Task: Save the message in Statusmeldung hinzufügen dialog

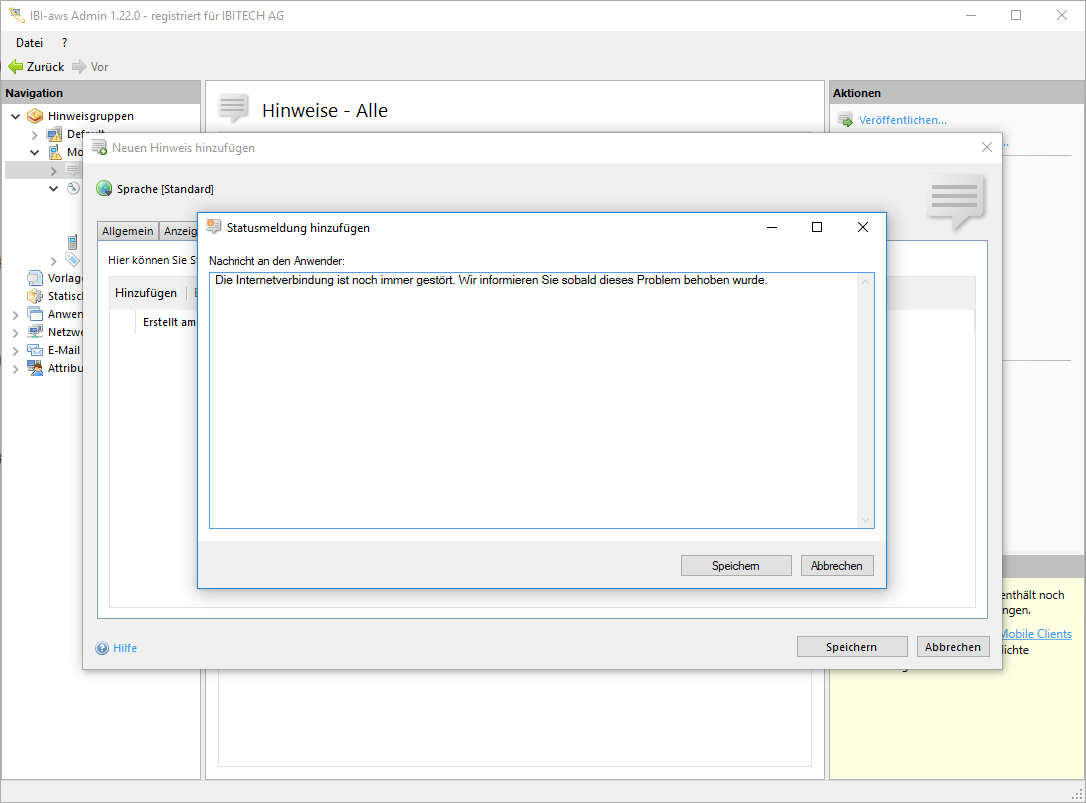Action: [735, 566]
